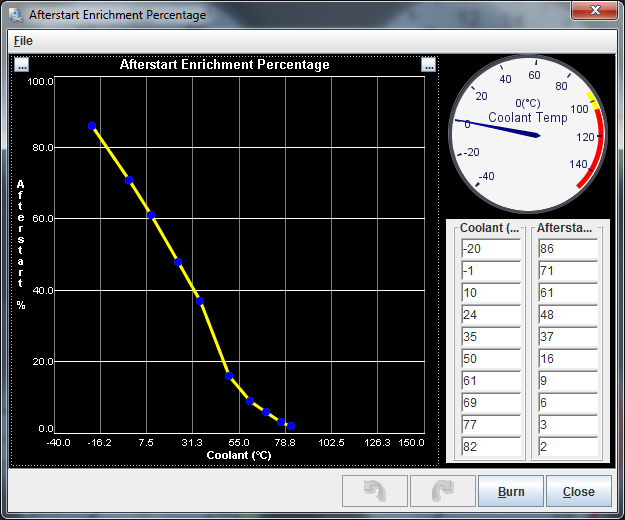The width and height of the screenshot is (625, 520).
Task: Click the coolant cell showing 50
Action: [x=490, y=359]
